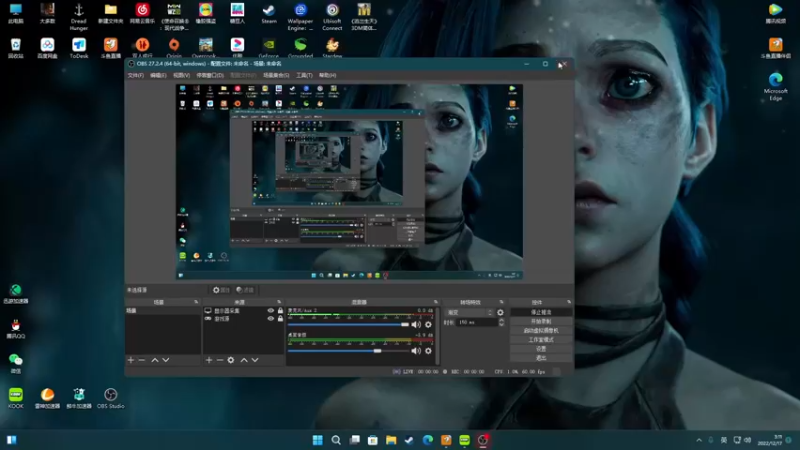Image resolution: width=800 pixels, height=450 pixels.
Task: Open the Tools (T) menu in OBS
Action: pyautogui.click(x=304, y=75)
